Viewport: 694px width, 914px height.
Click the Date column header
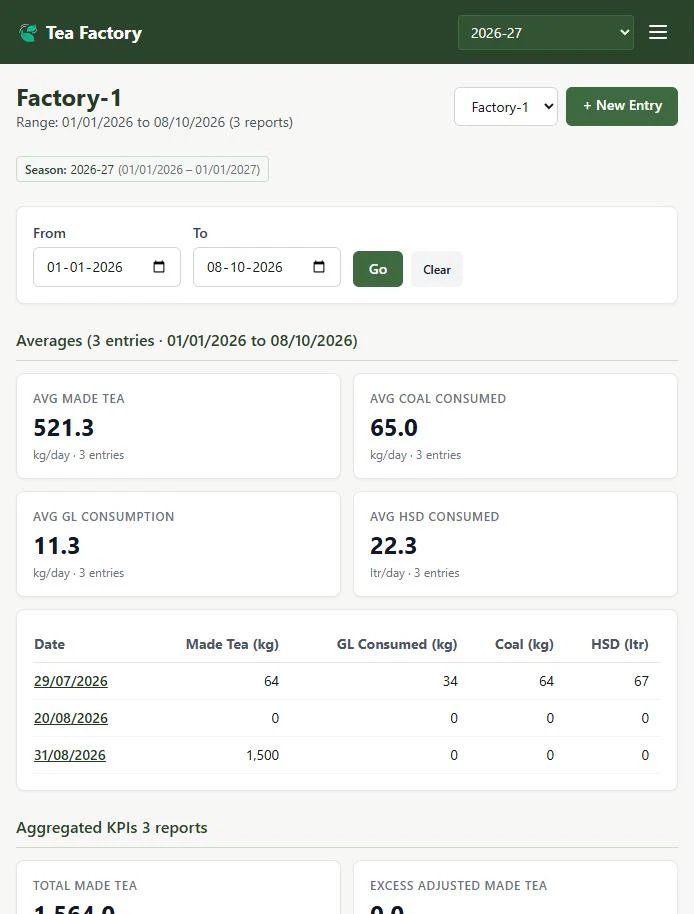pos(50,644)
